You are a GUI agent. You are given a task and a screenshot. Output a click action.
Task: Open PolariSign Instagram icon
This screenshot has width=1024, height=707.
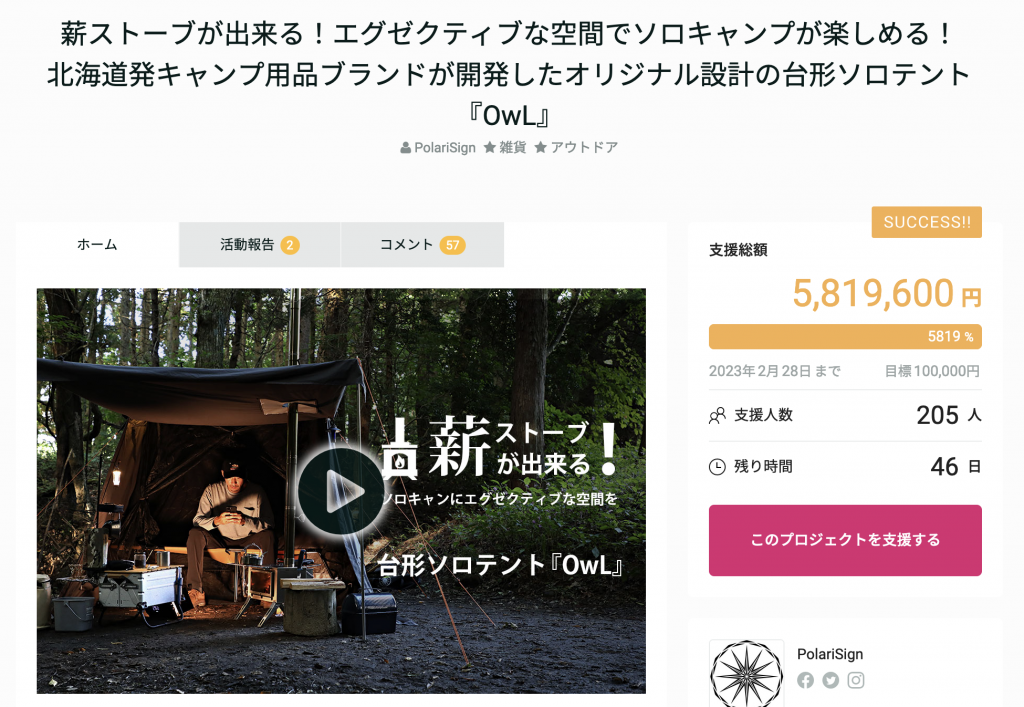[856, 680]
